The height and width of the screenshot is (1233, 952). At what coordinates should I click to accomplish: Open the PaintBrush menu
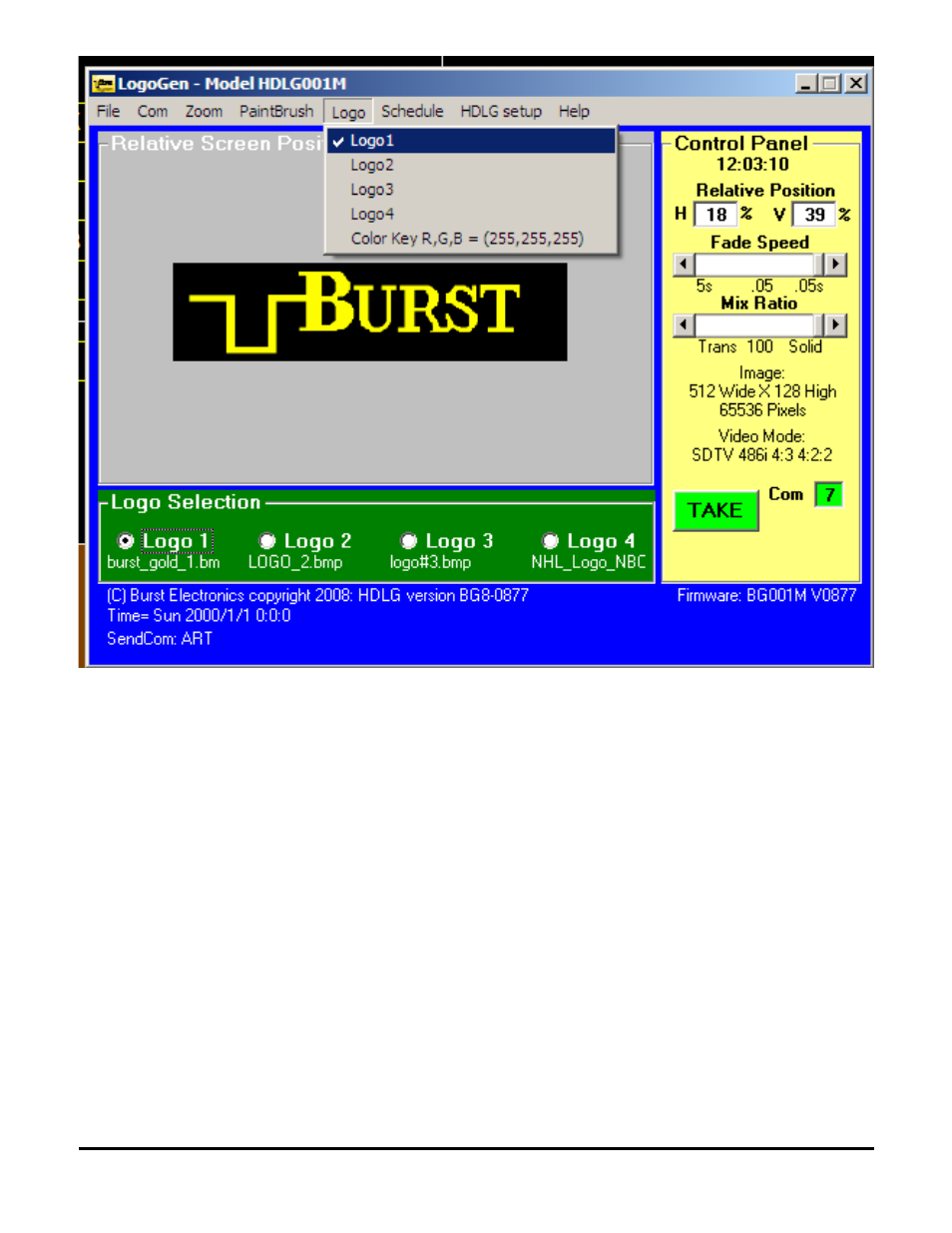pyautogui.click(x=276, y=112)
